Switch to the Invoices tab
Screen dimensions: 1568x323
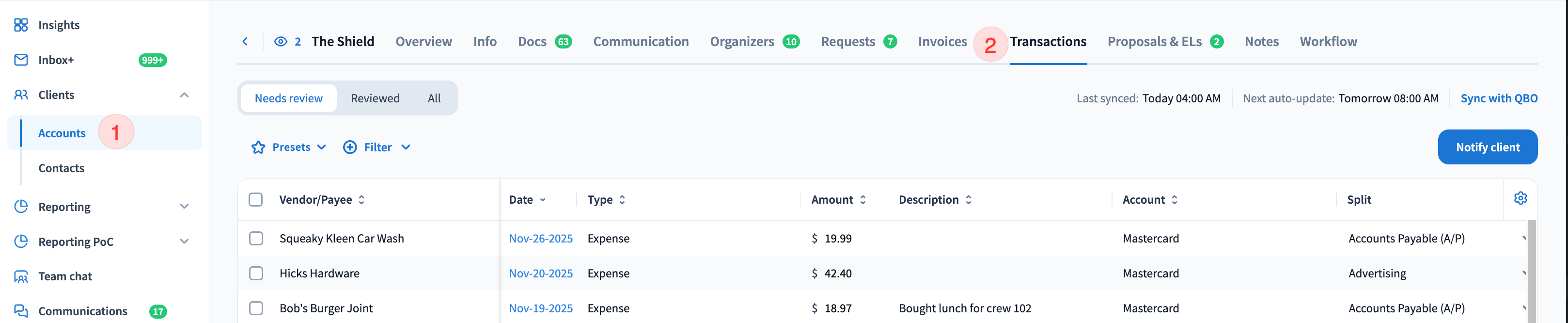tap(941, 41)
